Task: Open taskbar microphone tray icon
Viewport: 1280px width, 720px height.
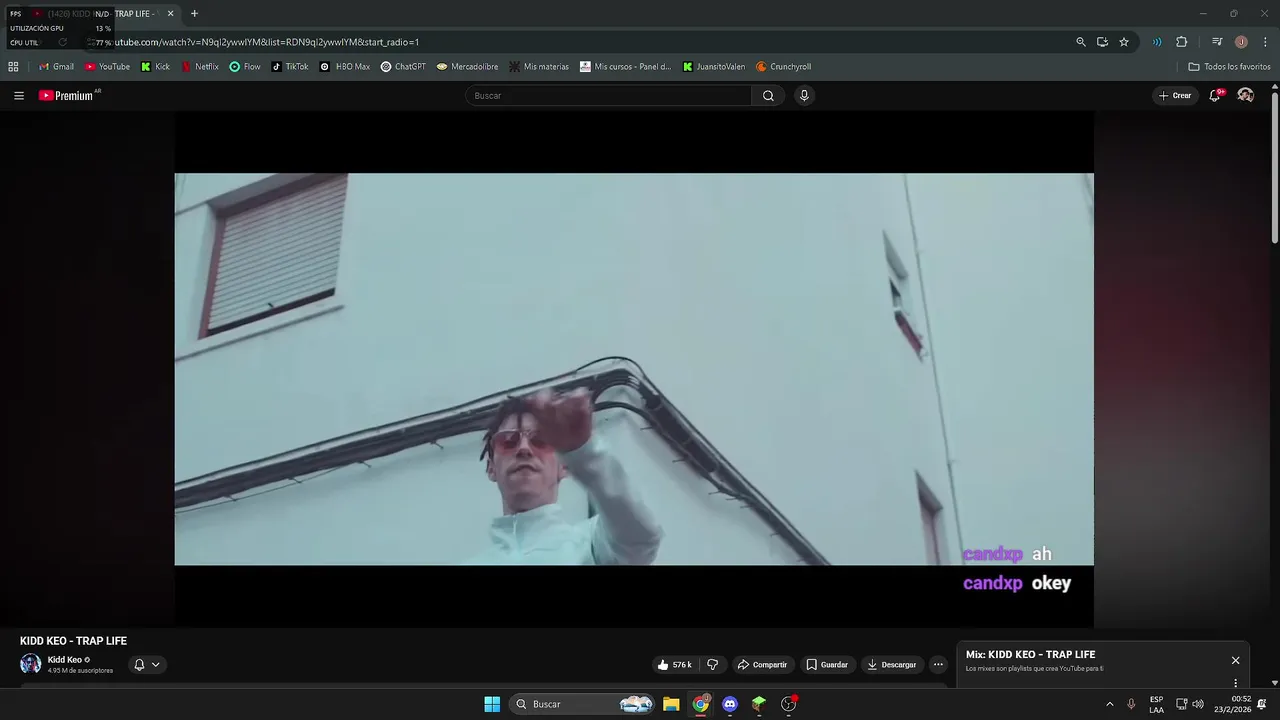Action: point(1131,704)
